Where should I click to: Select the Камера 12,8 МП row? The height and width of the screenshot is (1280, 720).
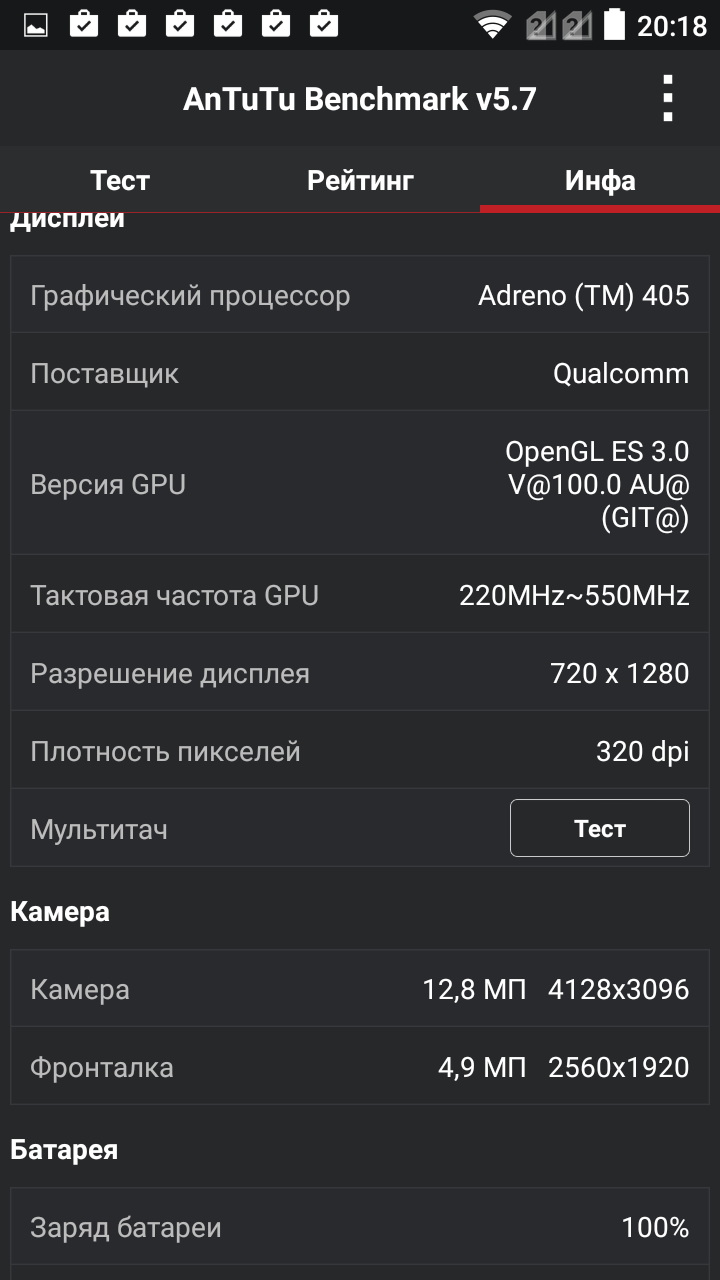(x=360, y=989)
